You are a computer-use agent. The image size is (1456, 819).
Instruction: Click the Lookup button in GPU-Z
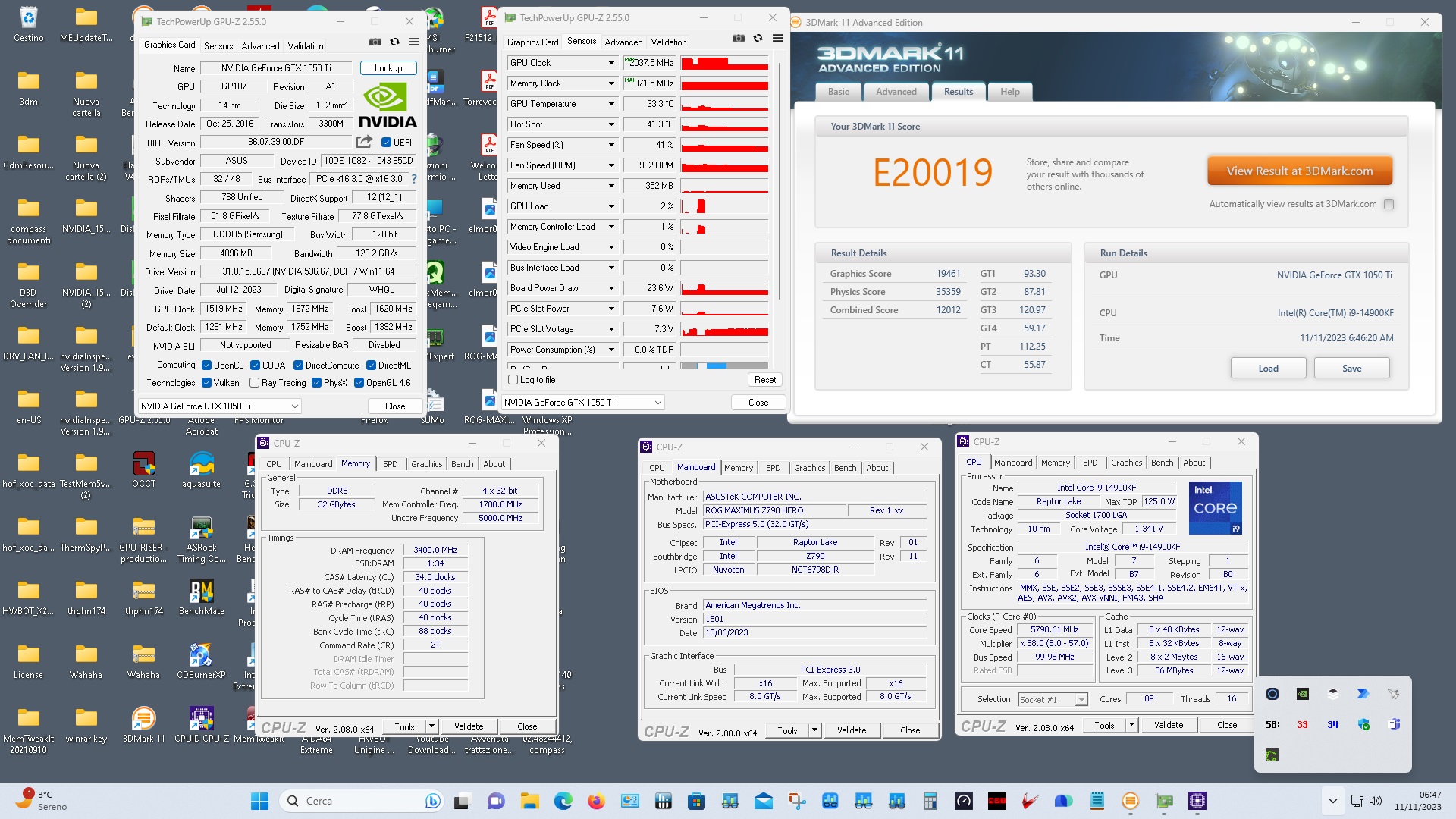click(388, 68)
